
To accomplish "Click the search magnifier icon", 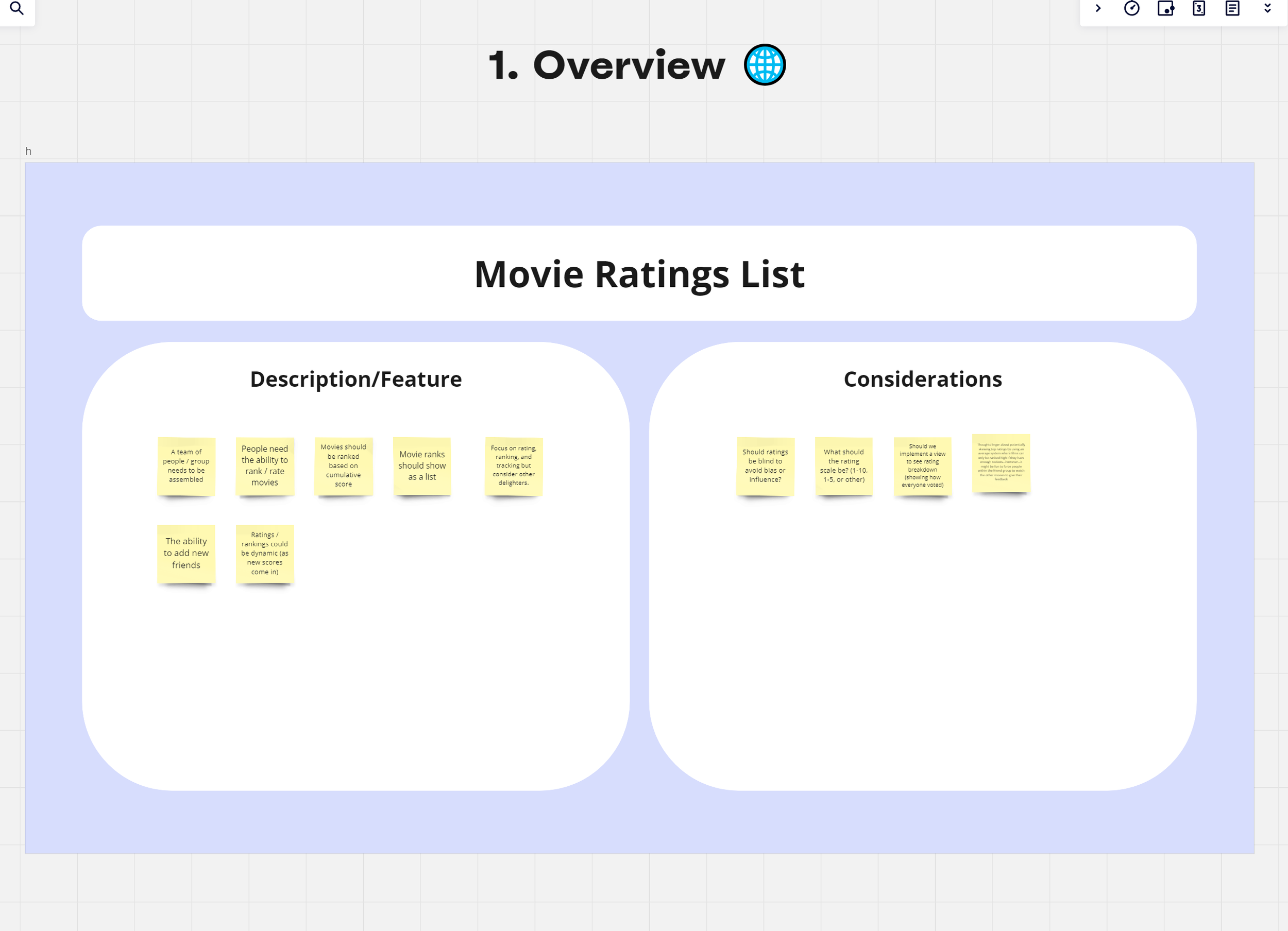I will point(17,9).
